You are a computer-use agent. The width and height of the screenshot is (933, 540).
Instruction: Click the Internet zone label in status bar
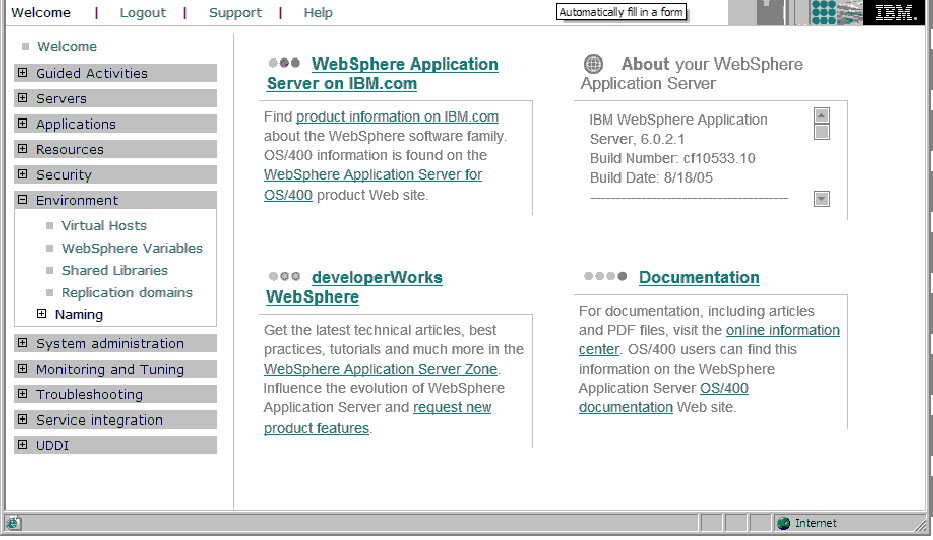pyautogui.click(x=816, y=523)
